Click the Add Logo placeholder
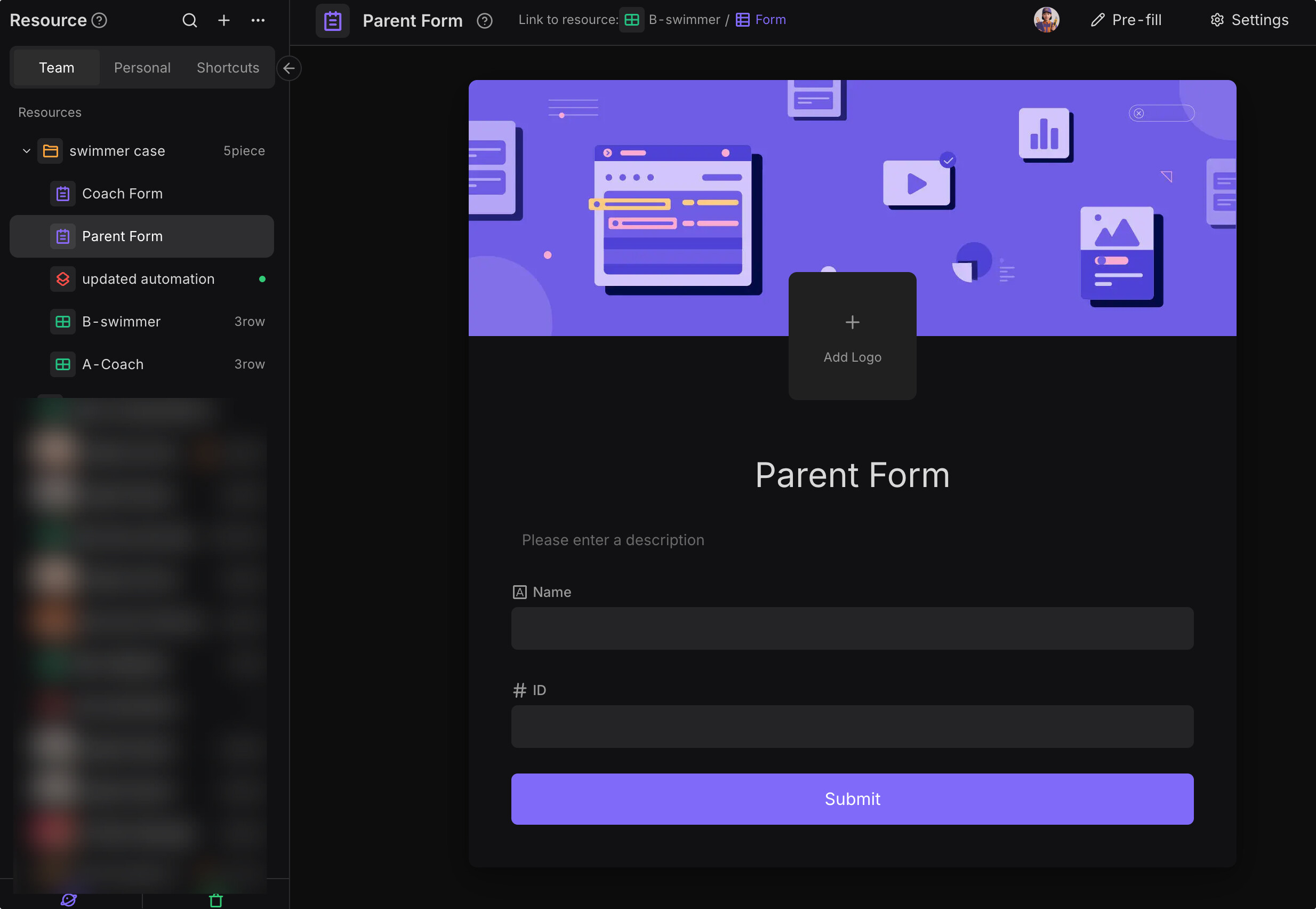Image resolution: width=1316 pixels, height=909 pixels. coord(852,336)
